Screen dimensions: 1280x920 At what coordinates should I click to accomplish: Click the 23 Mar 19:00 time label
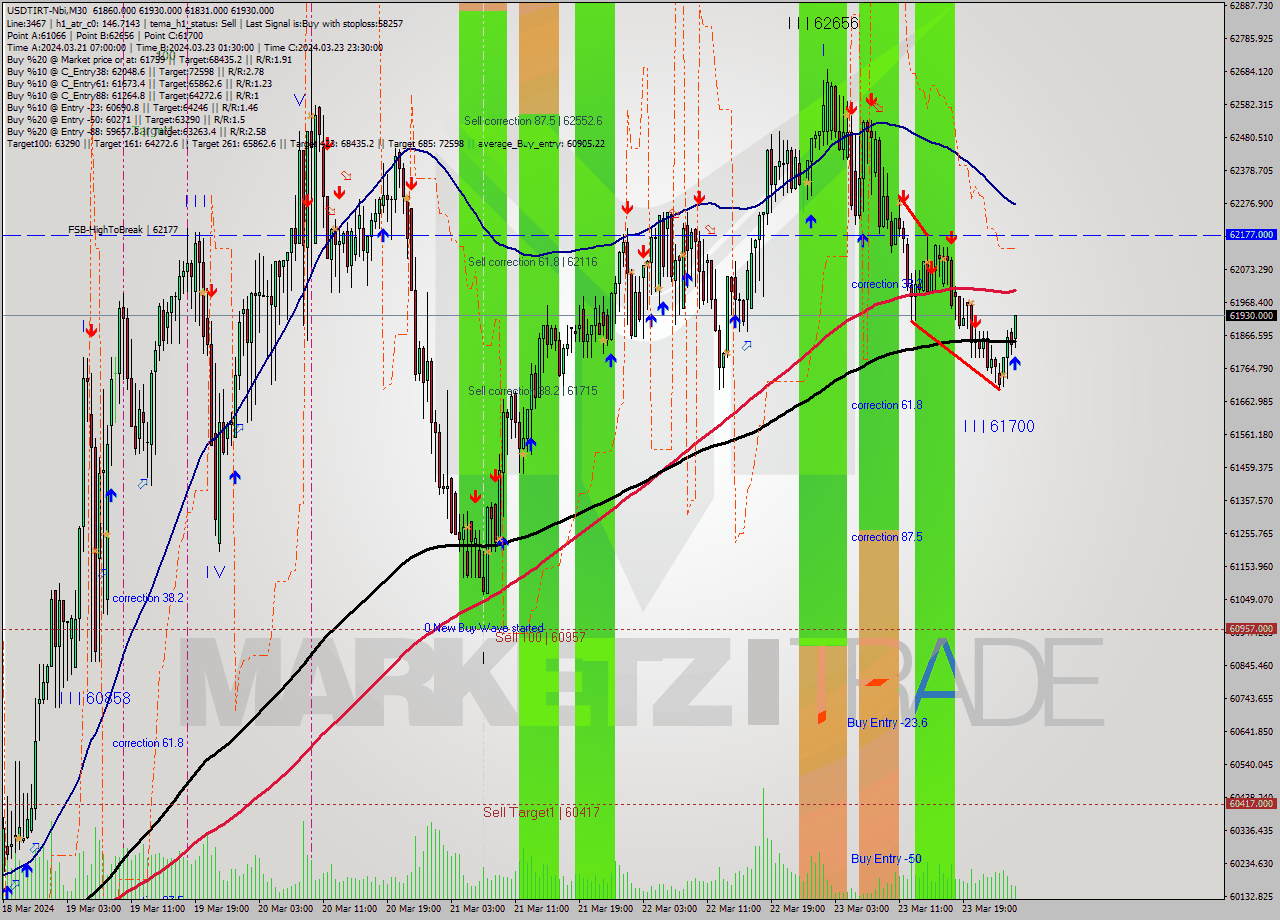tap(989, 910)
